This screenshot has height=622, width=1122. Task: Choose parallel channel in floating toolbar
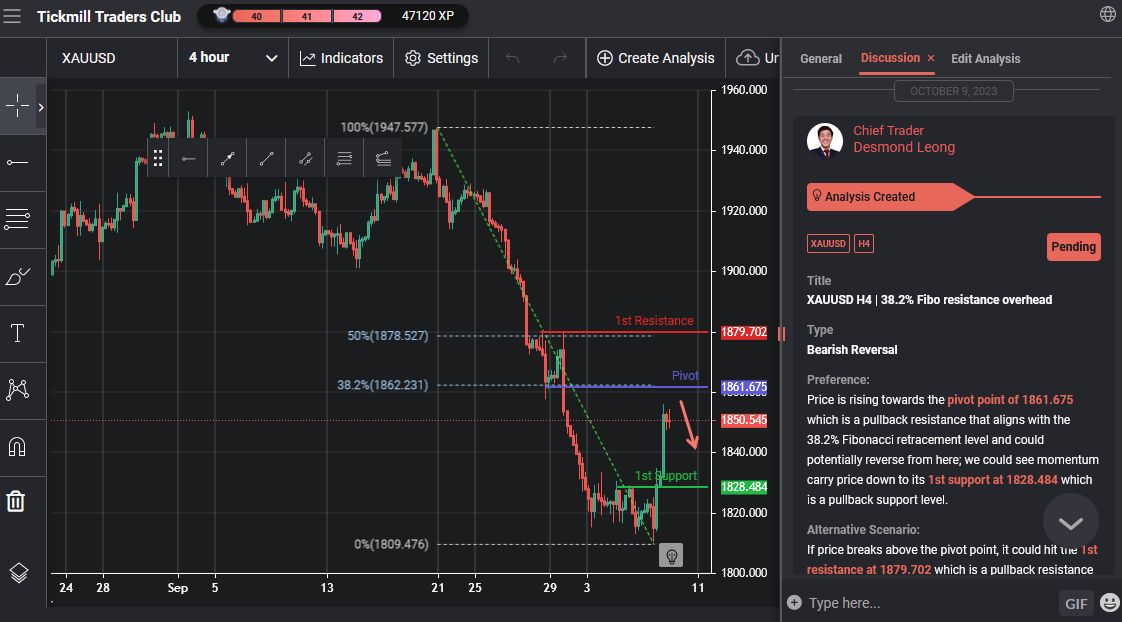(x=306, y=159)
